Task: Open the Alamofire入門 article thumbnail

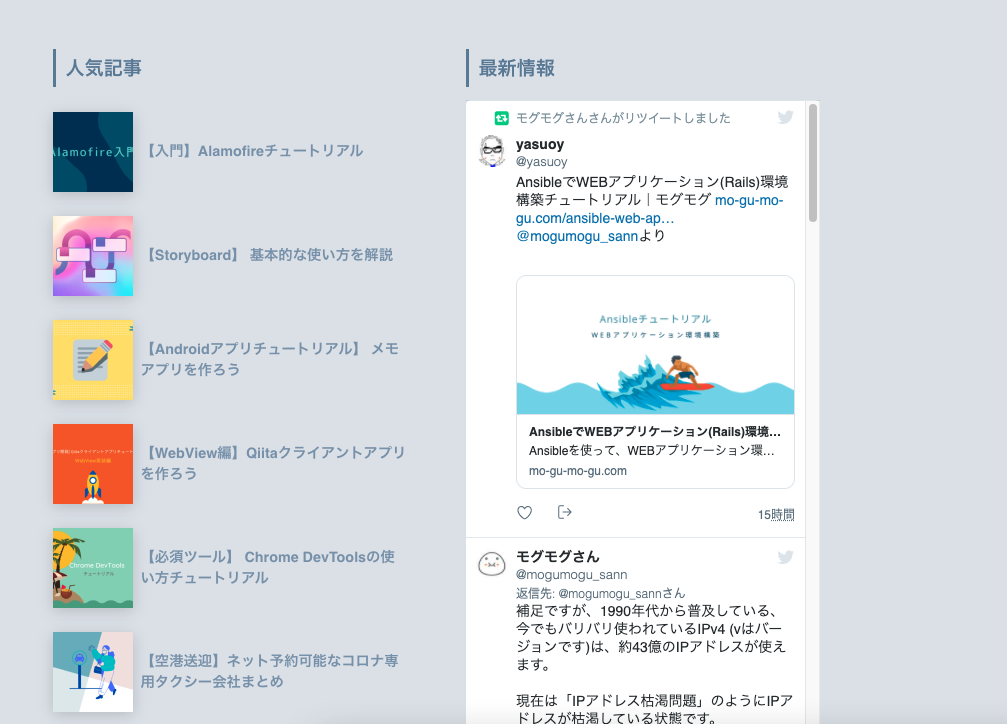Action: [93, 152]
